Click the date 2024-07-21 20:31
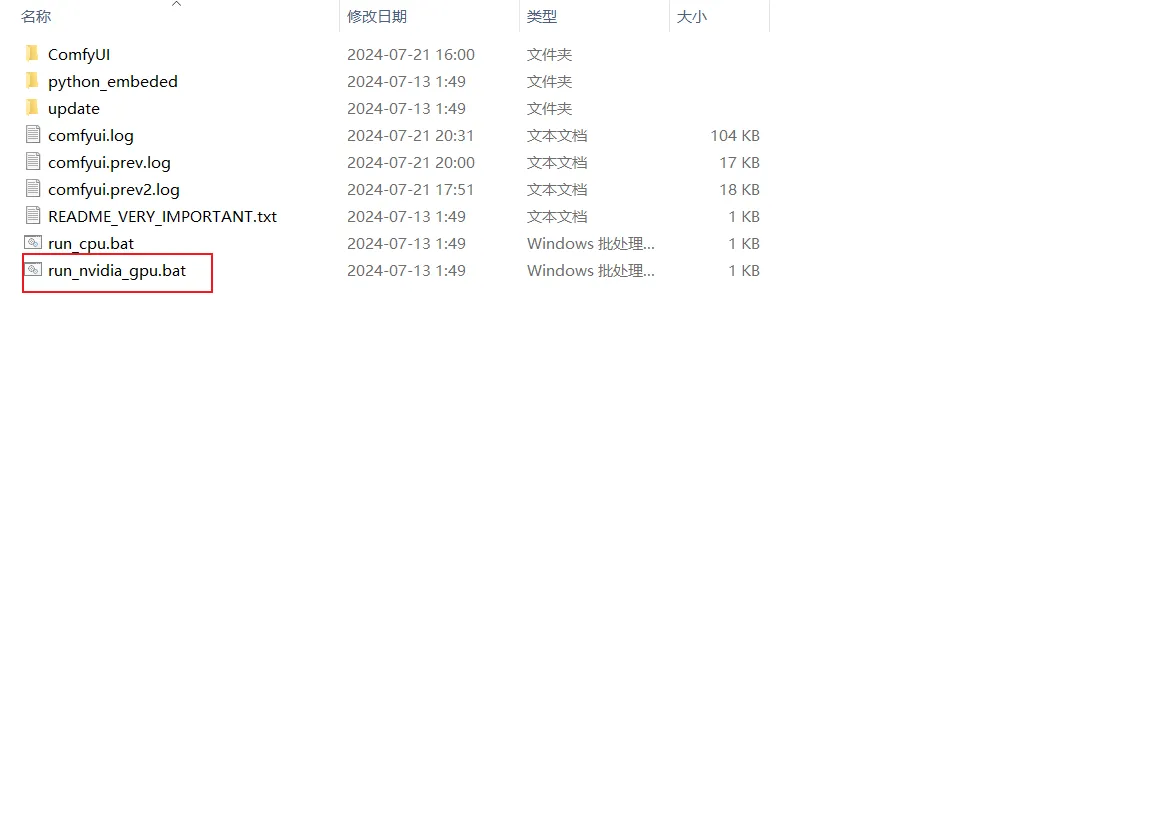 click(411, 135)
